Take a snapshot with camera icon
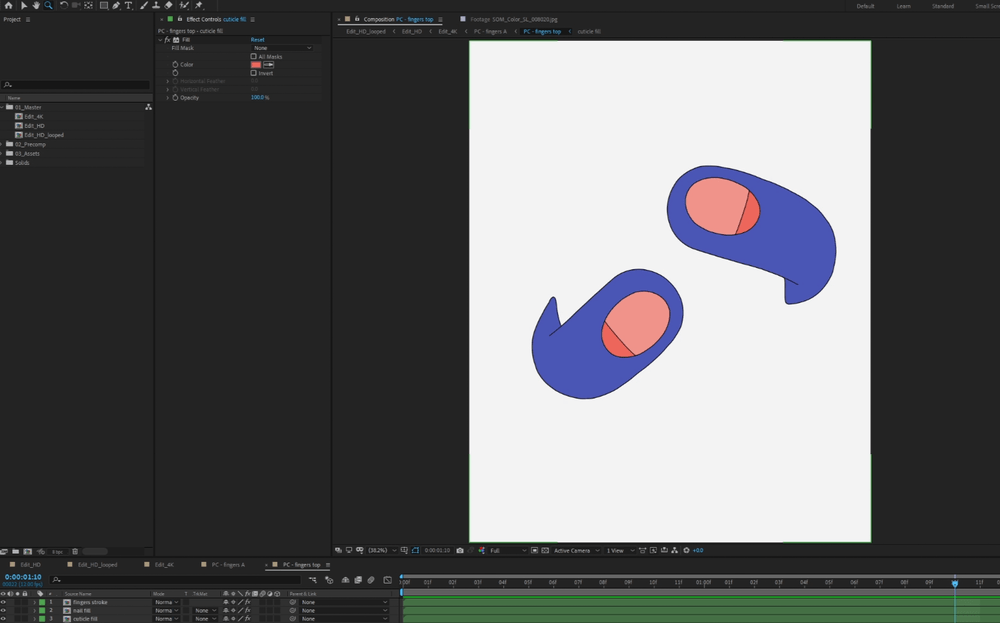This screenshot has height=623, width=1000. (x=460, y=550)
